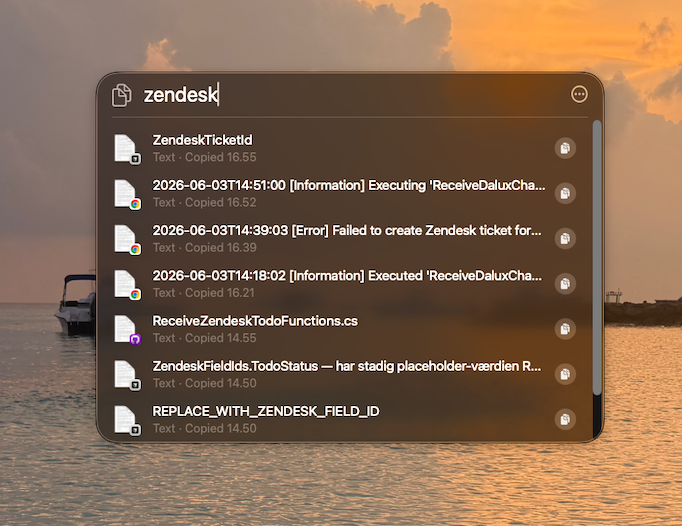Select the '2026-06-03T14:18:02 [Information] Executed' text
682x526 pixels.
pyautogui.click(x=288, y=276)
